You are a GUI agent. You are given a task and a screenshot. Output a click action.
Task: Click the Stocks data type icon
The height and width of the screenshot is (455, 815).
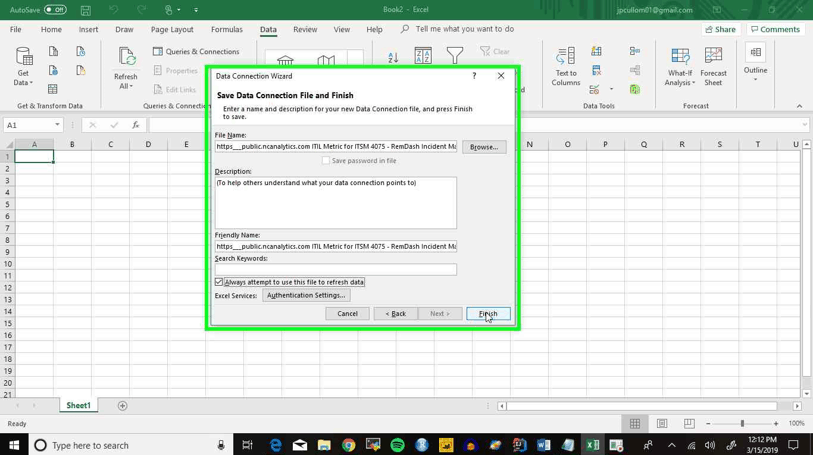285,61
